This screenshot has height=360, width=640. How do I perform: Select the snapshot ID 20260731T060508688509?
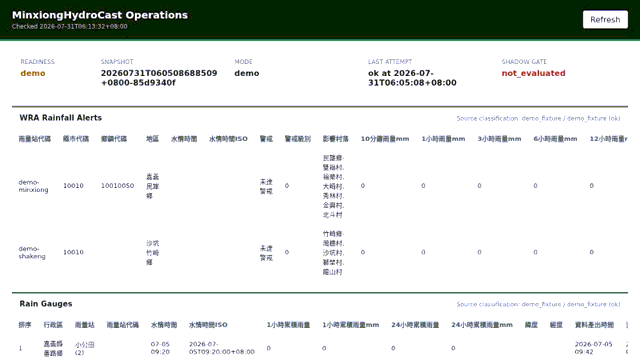point(159,73)
